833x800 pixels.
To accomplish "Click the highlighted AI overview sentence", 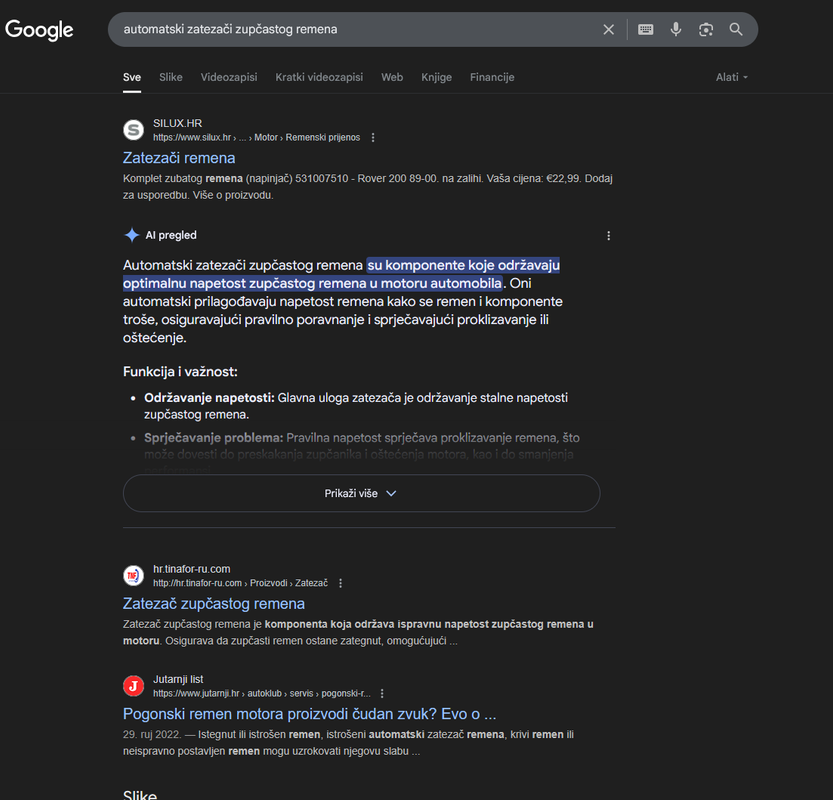I will (x=342, y=274).
